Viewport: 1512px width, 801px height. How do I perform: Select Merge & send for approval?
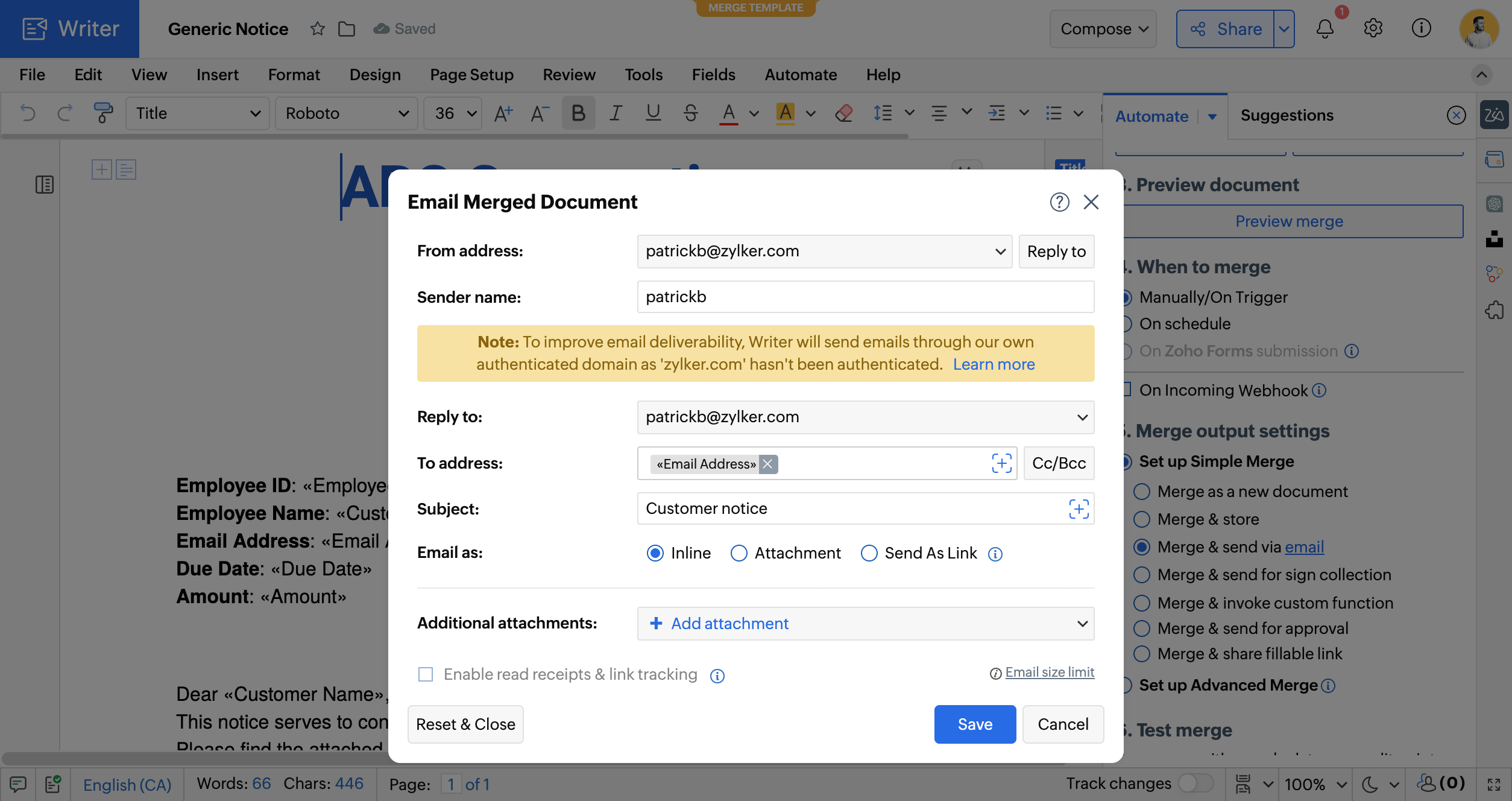(x=1142, y=628)
